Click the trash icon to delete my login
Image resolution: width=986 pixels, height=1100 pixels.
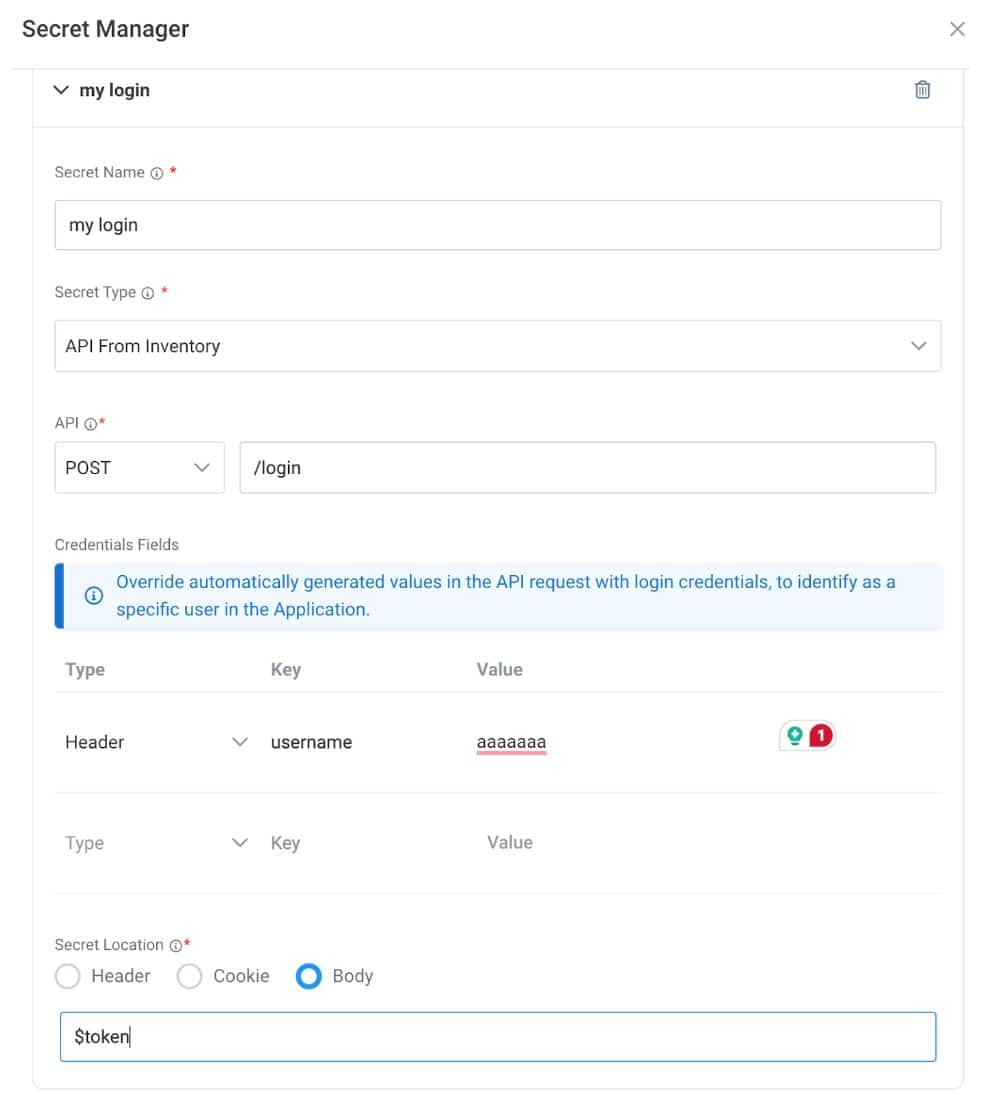coord(922,90)
